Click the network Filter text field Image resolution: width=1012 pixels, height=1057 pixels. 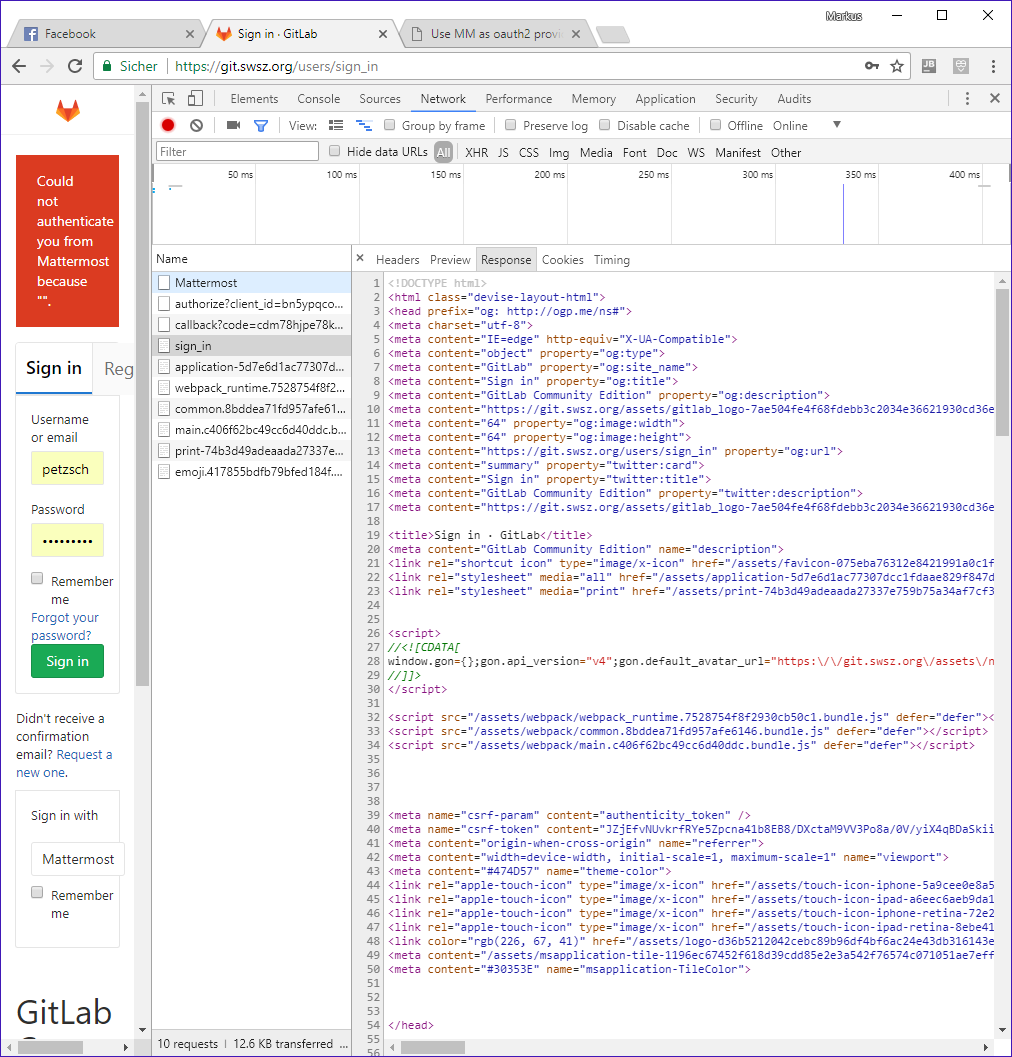click(x=237, y=152)
